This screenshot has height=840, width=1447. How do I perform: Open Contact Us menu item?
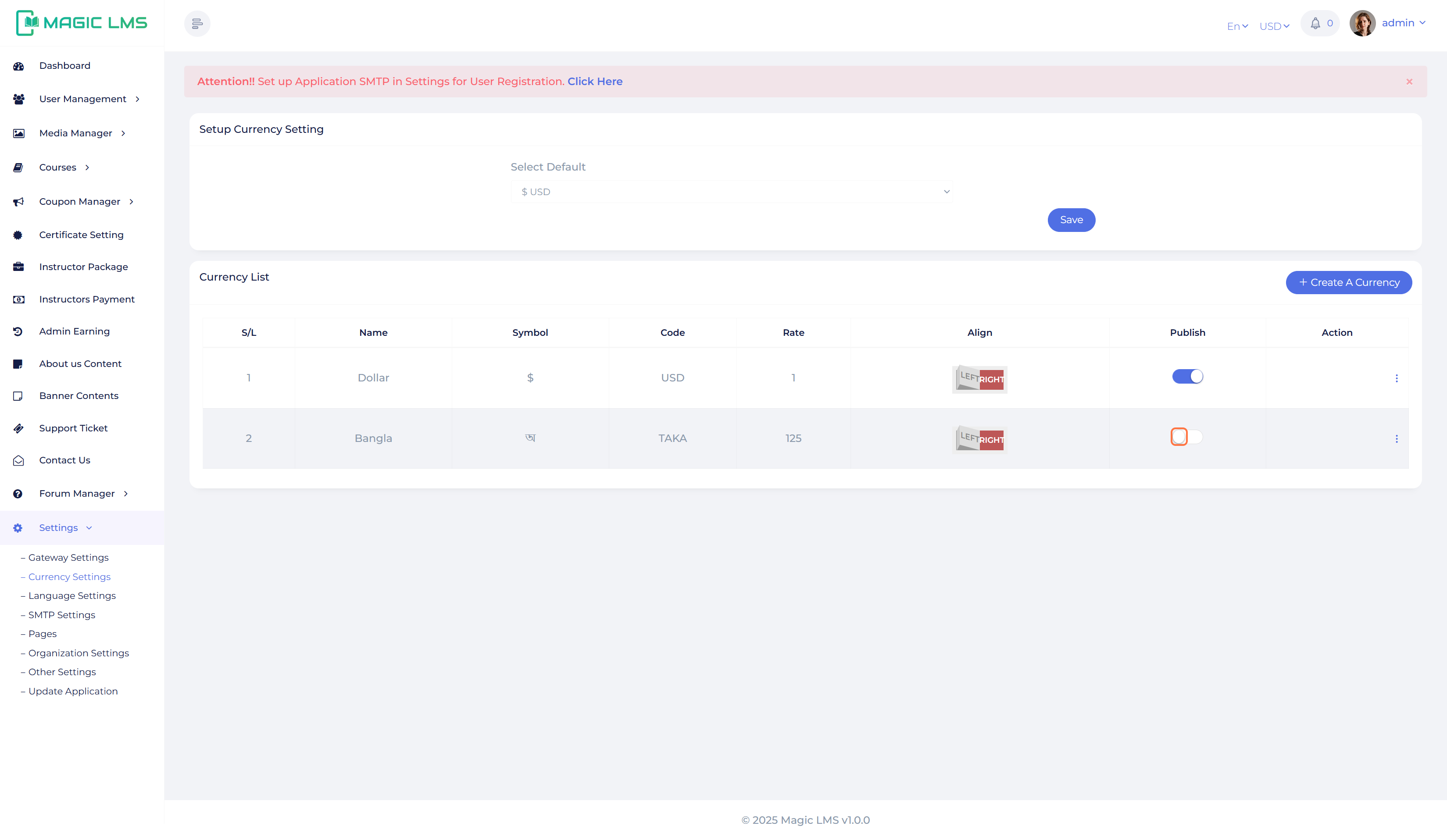click(x=64, y=460)
